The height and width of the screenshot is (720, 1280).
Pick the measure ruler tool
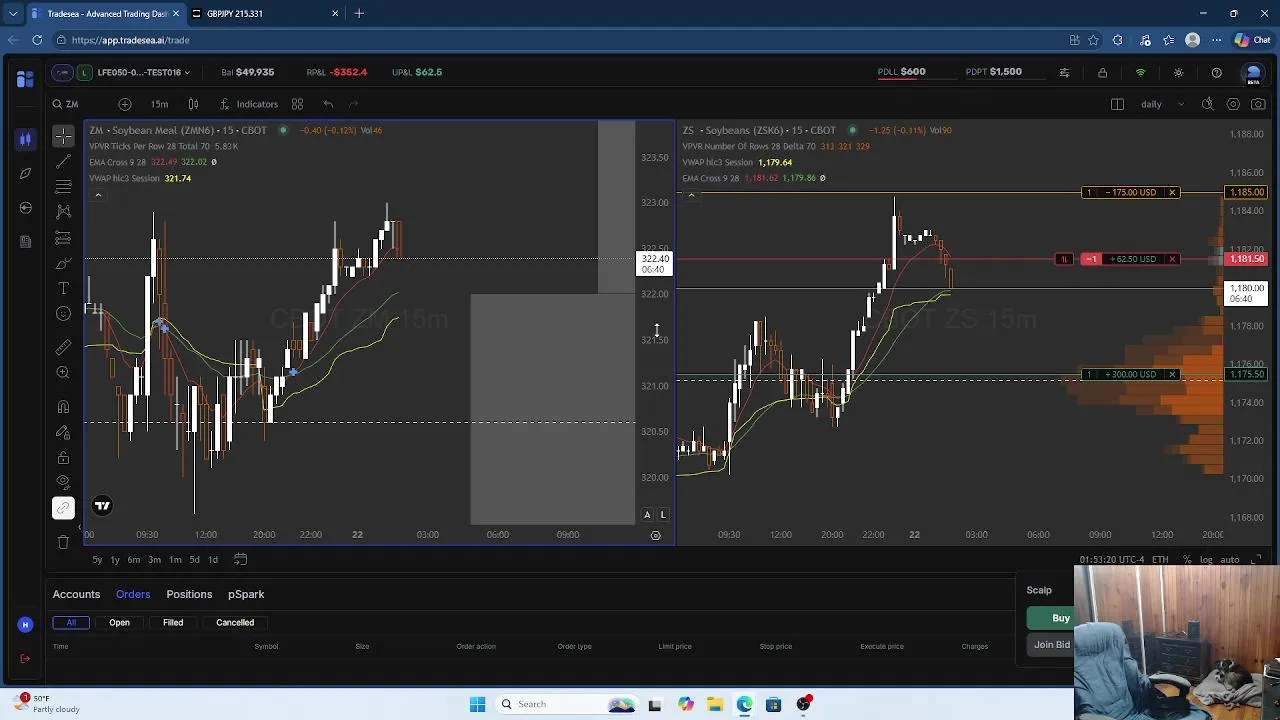[x=63, y=347]
